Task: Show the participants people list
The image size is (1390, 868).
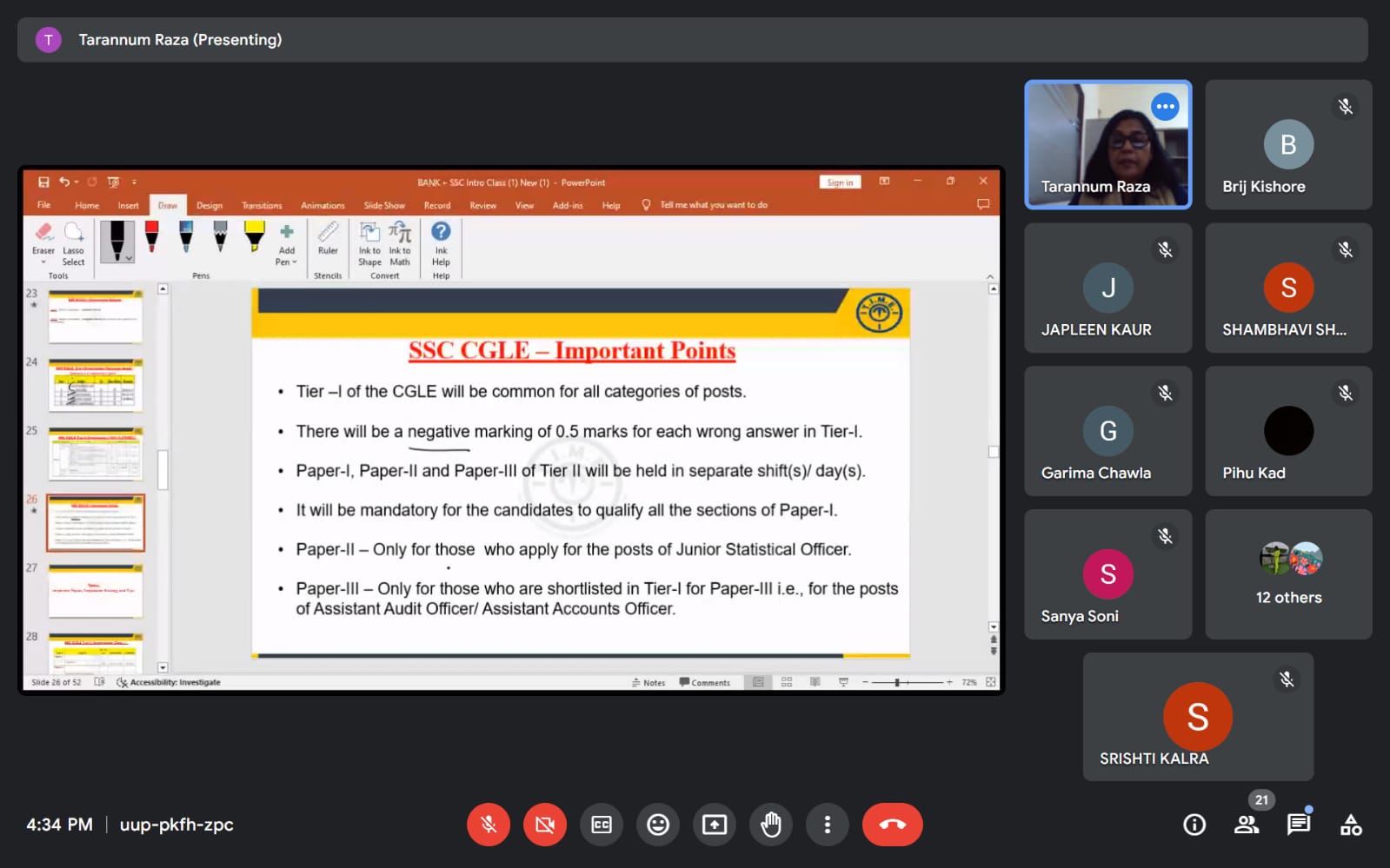Action: pos(1247,825)
